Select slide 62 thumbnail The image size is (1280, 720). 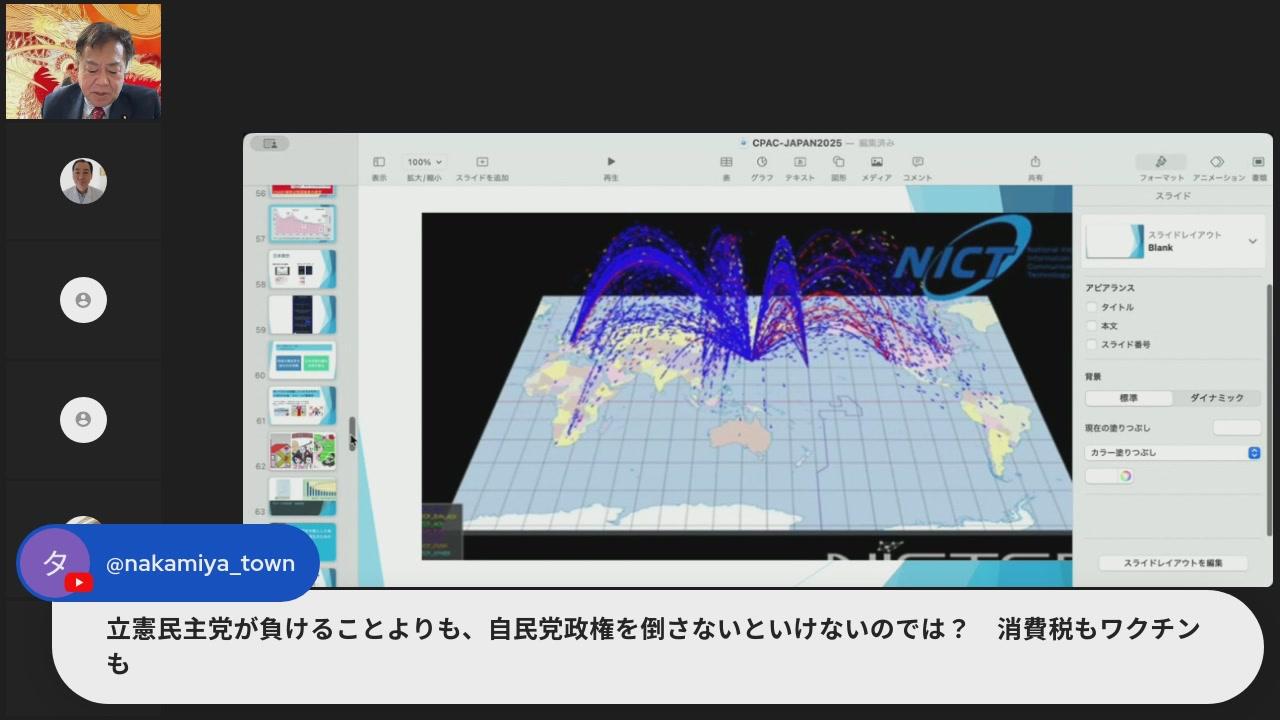point(303,451)
